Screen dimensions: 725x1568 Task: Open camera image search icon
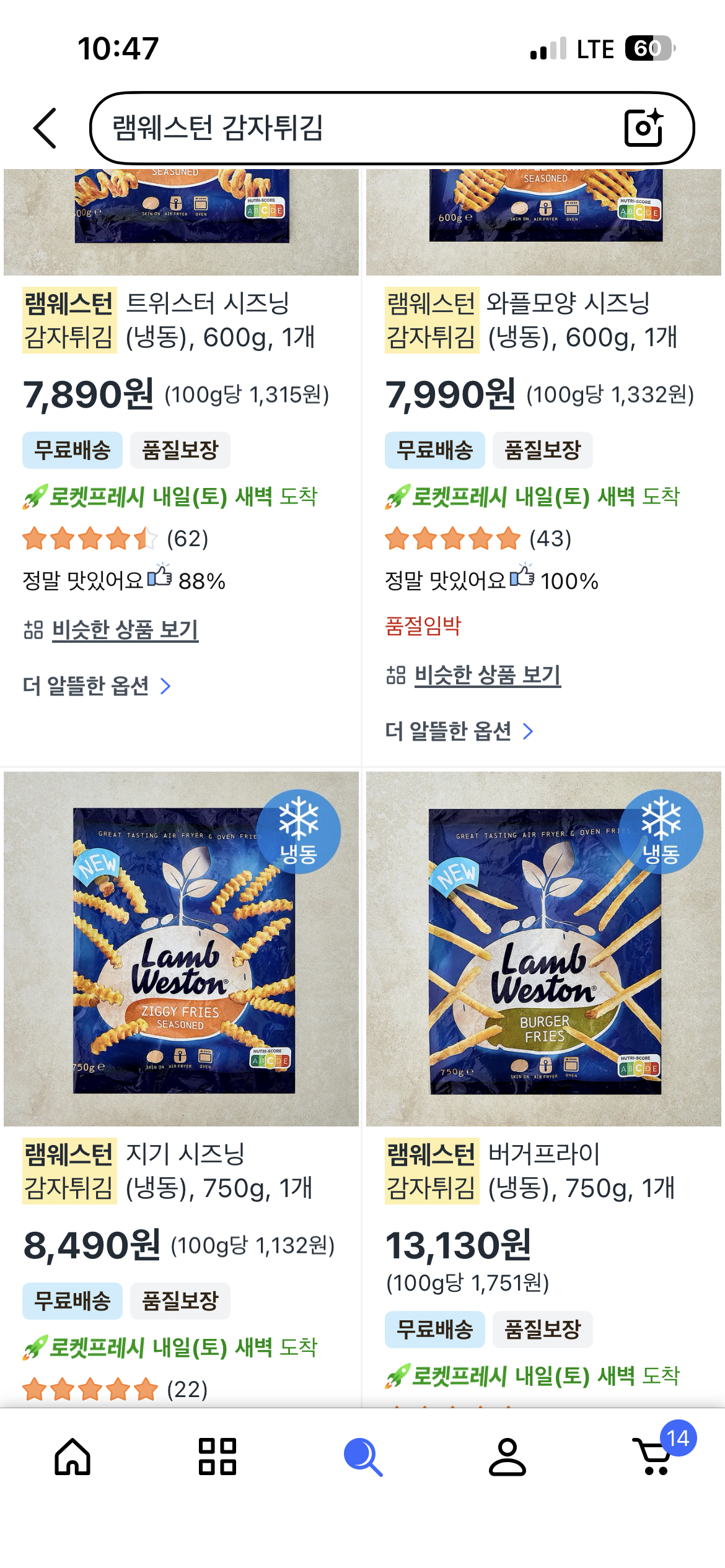644,128
